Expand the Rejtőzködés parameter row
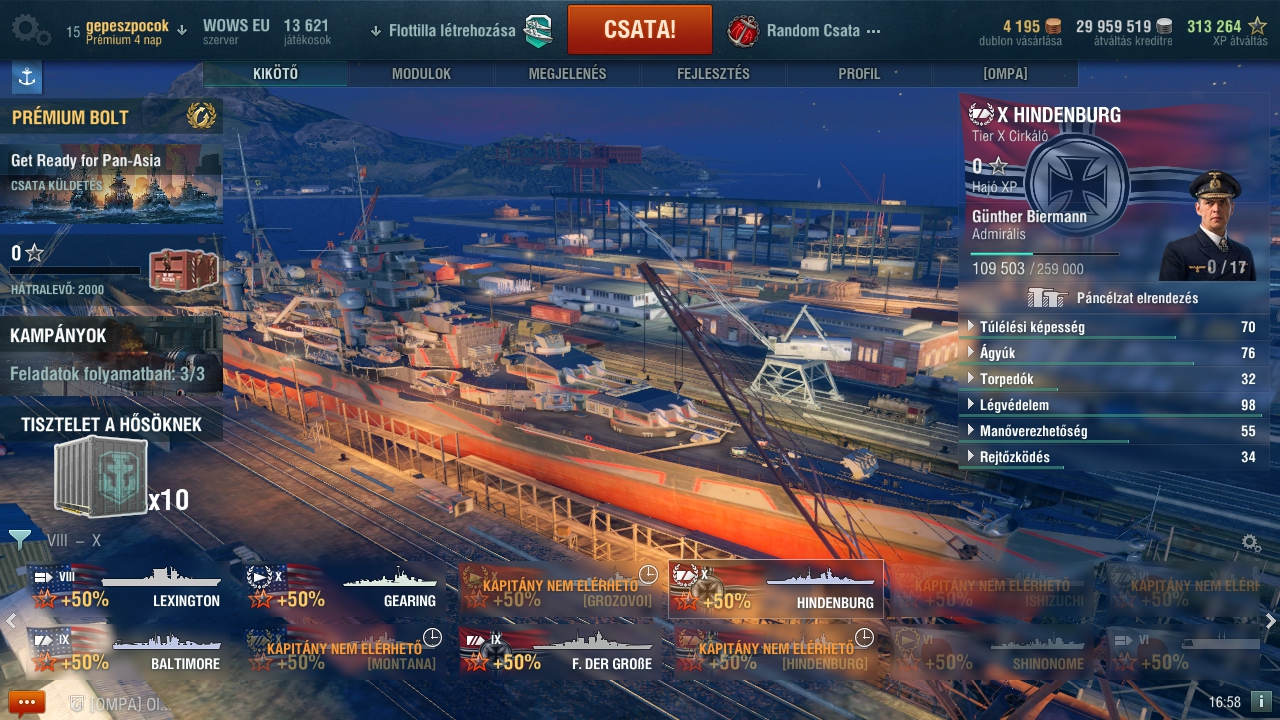 coord(1113,457)
